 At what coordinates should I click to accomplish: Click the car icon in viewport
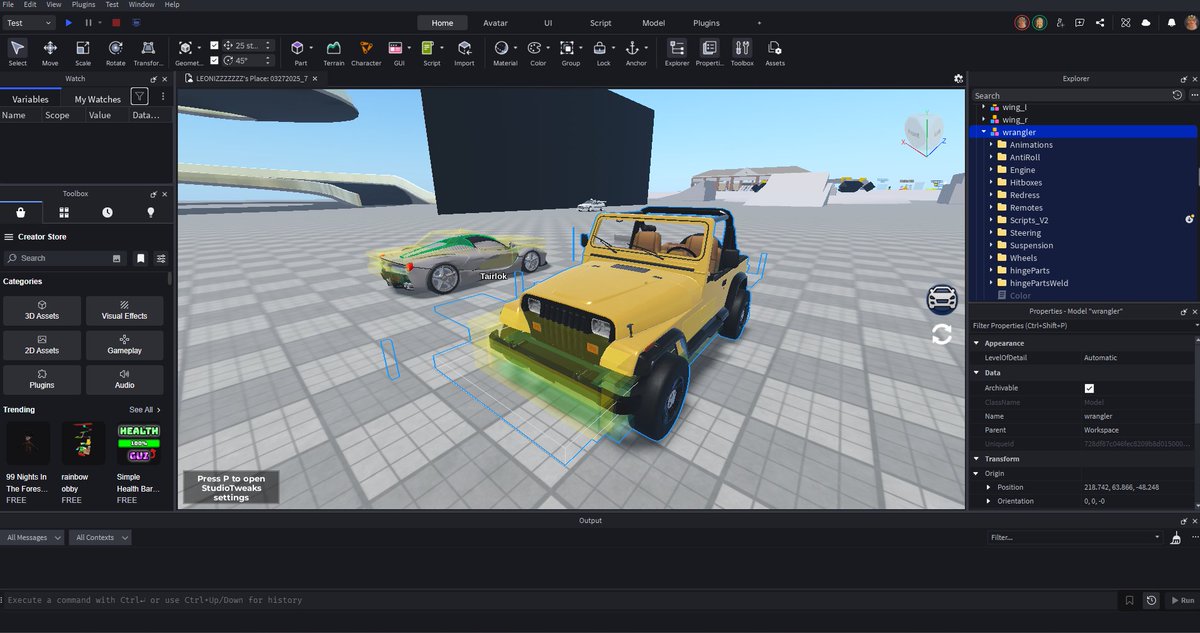(941, 299)
